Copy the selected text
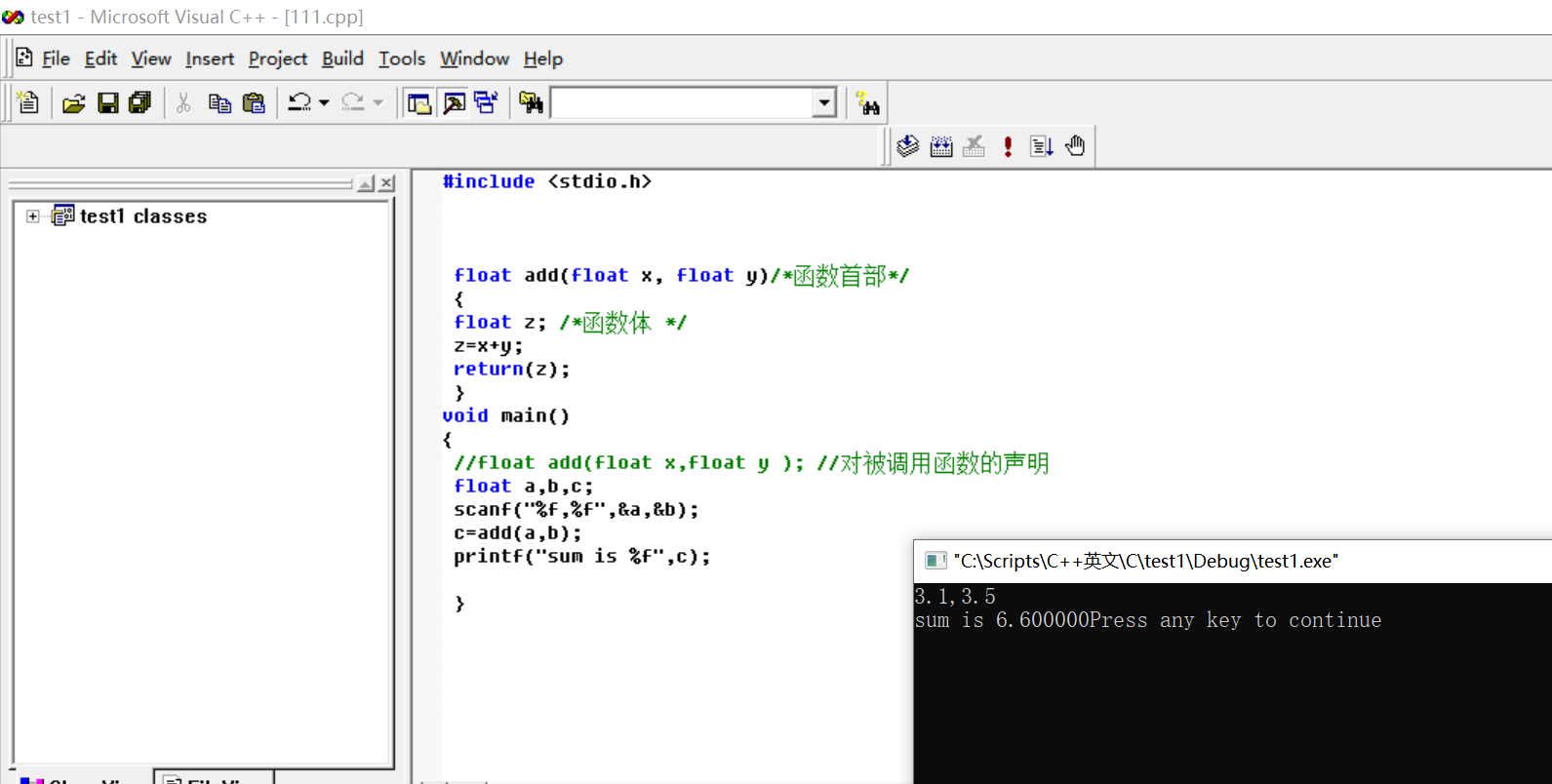Image resolution: width=1552 pixels, height=784 pixels. (219, 102)
